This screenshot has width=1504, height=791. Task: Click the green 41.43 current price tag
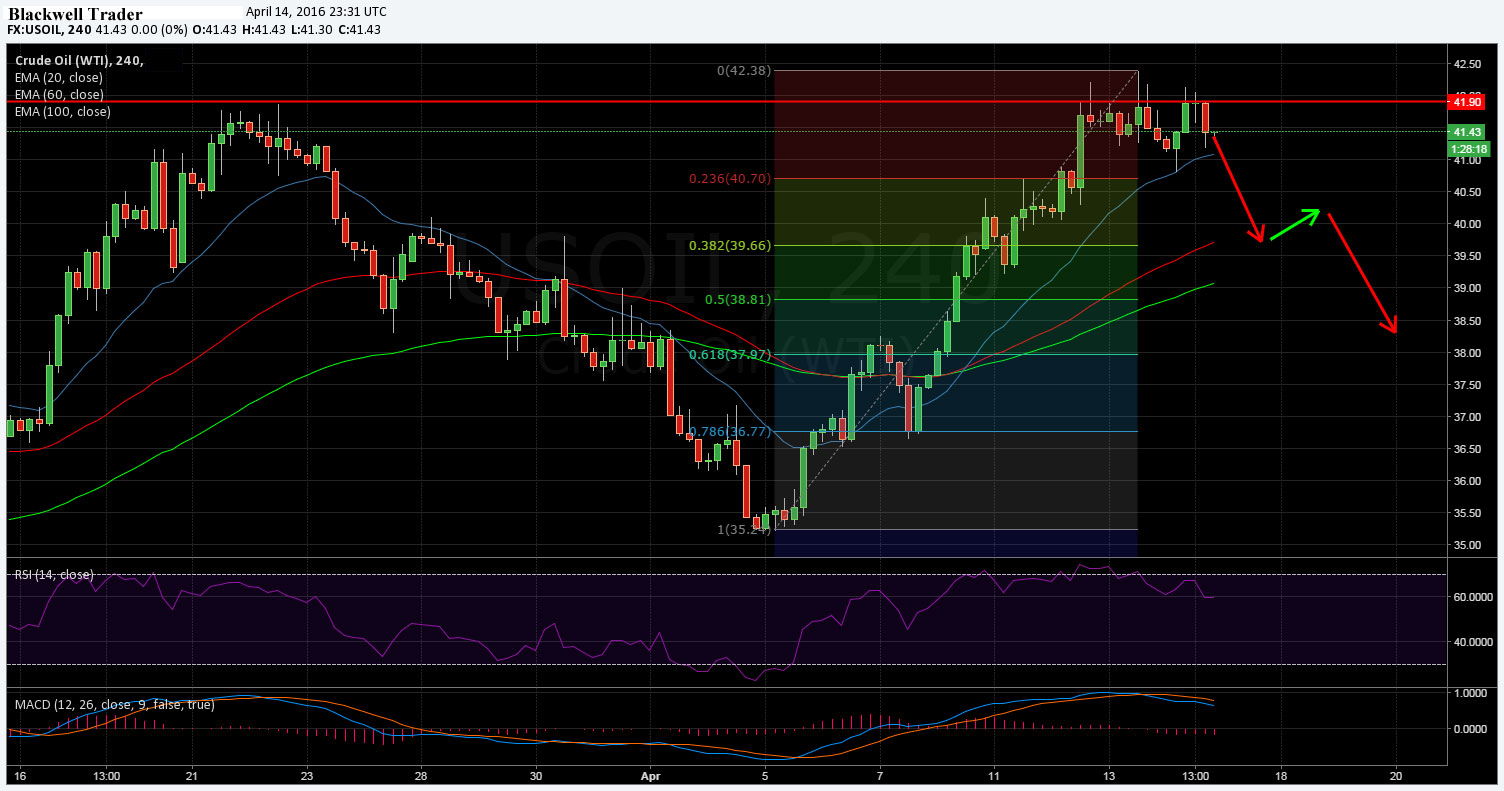pos(1467,132)
